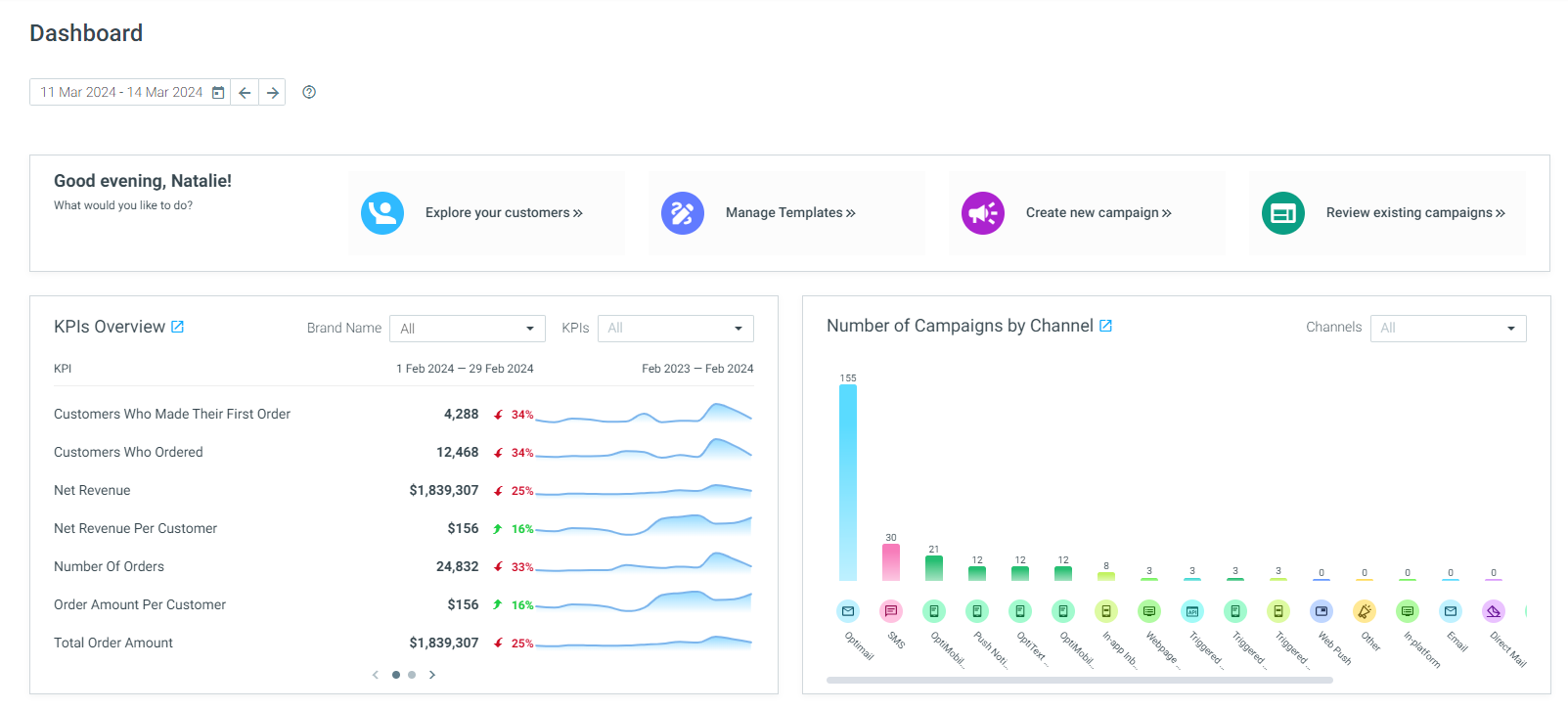The width and height of the screenshot is (1568, 710).
Task: Expand the Channels filter dropdown
Action: pos(1449,329)
